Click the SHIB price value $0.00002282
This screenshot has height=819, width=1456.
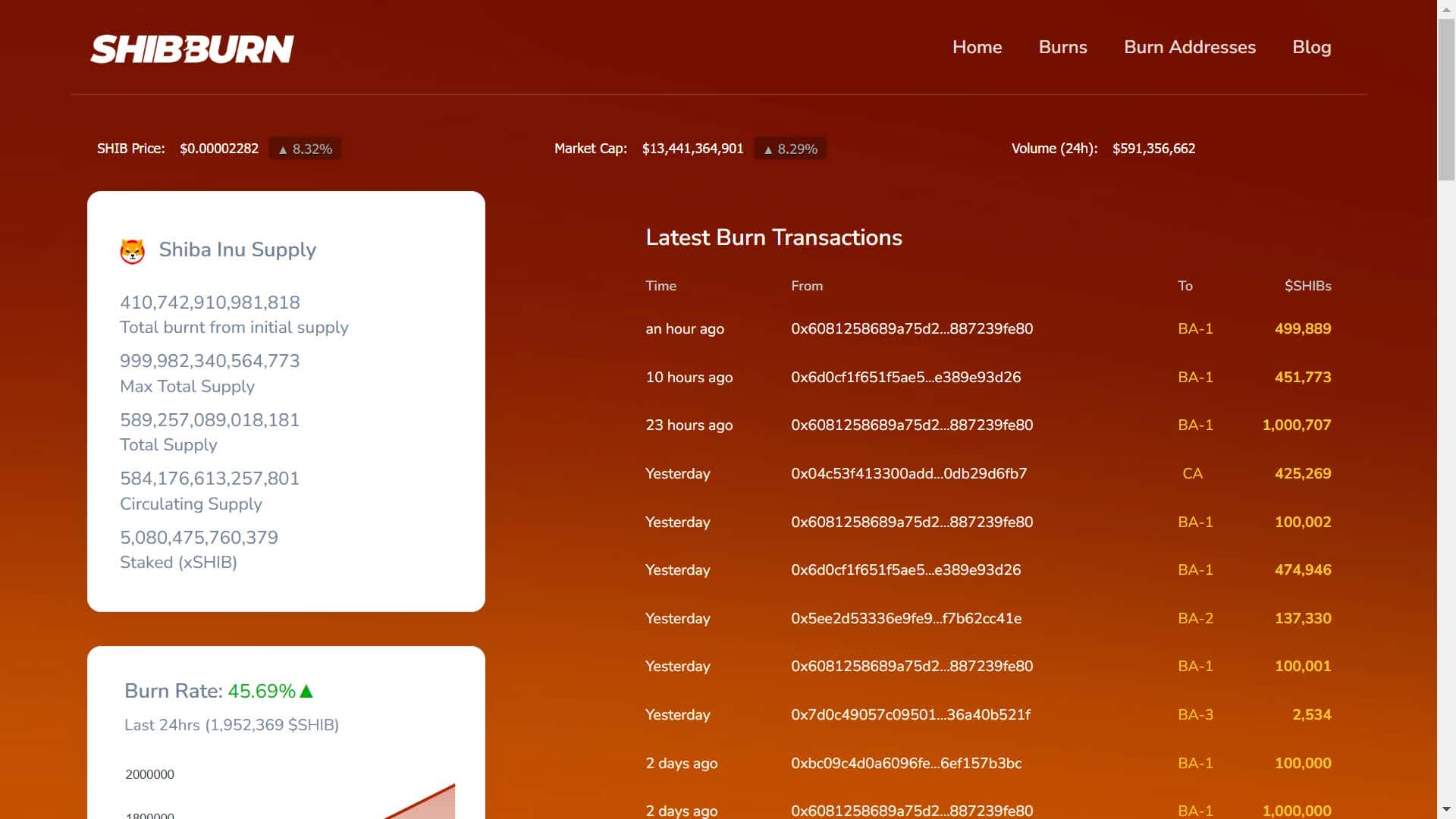click(219, 149)
